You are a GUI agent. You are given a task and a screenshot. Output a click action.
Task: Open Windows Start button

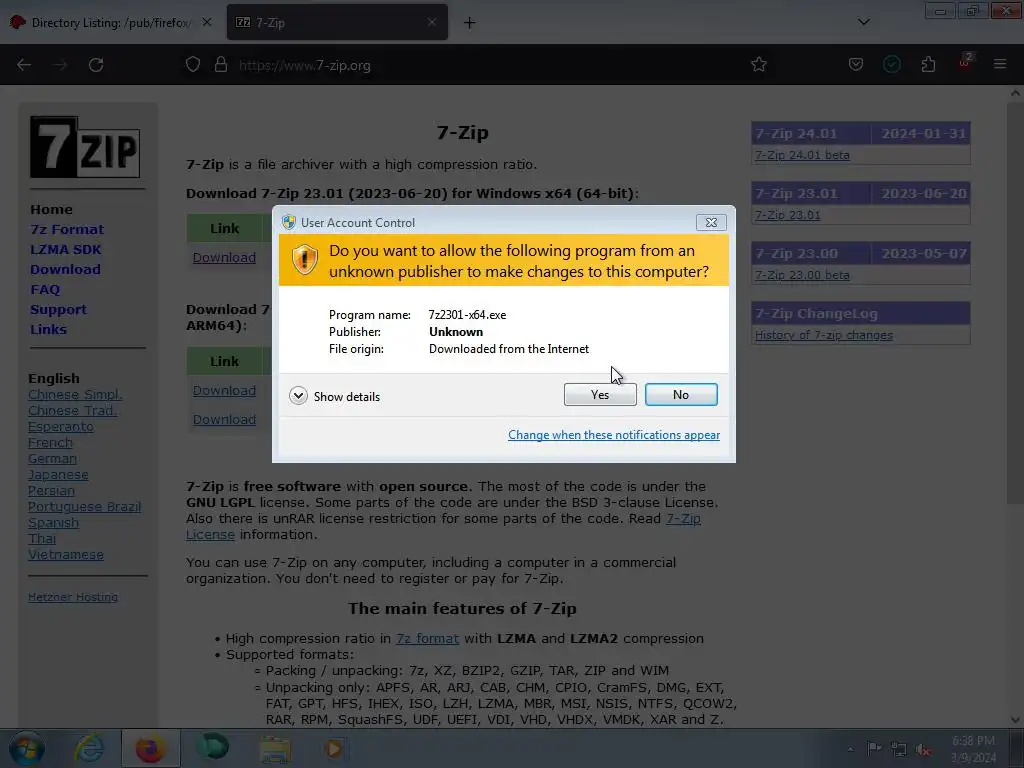coord(26,749)
